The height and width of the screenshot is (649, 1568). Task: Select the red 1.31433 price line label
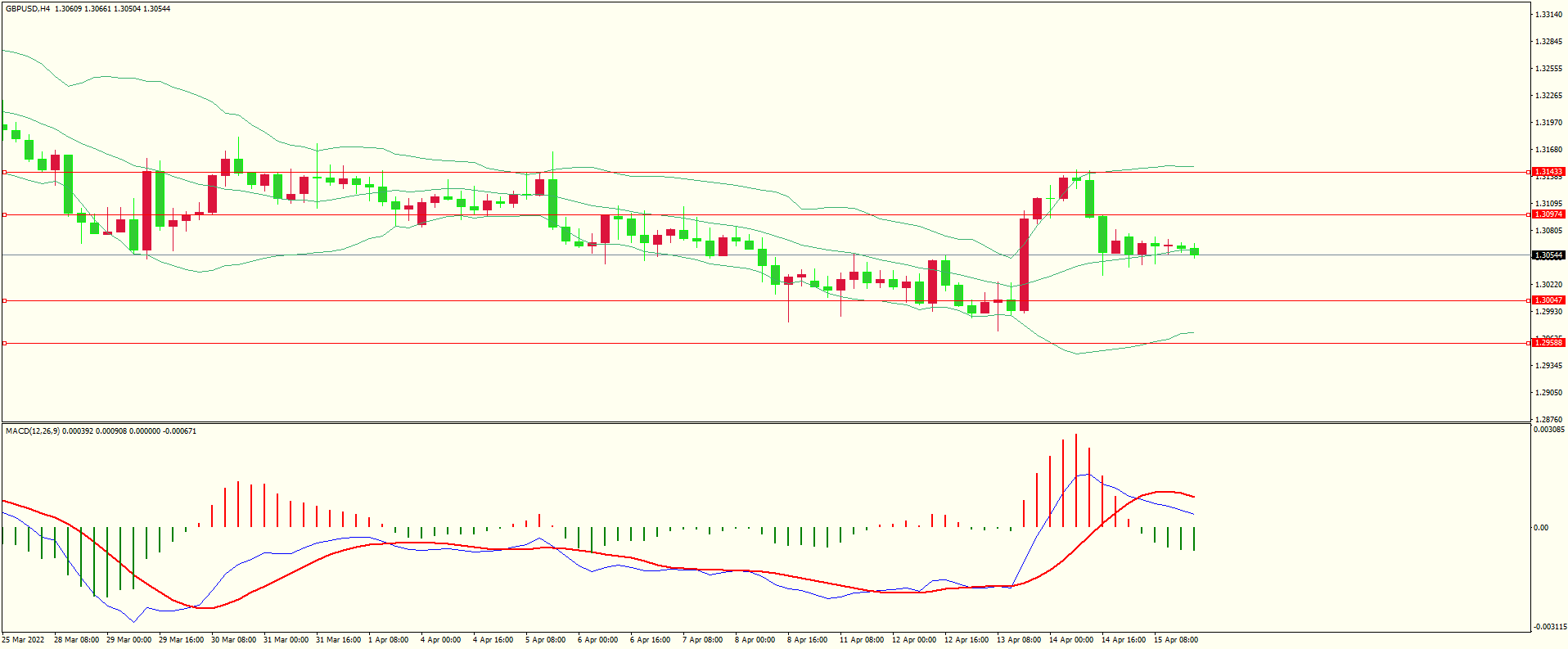(x=1548, y=172)
